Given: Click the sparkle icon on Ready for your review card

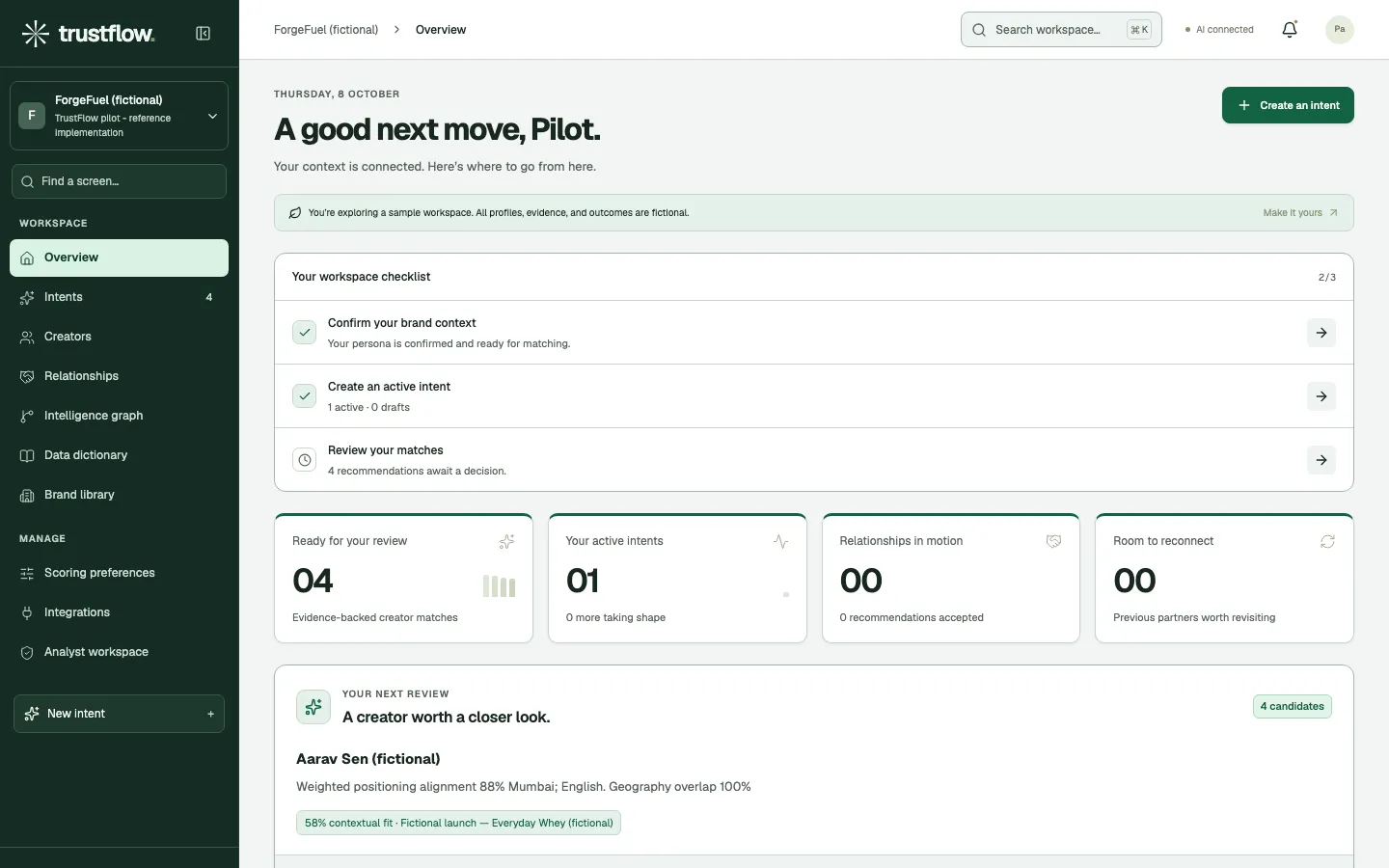Looking at the screenshot, I should (x=506, y=542).
